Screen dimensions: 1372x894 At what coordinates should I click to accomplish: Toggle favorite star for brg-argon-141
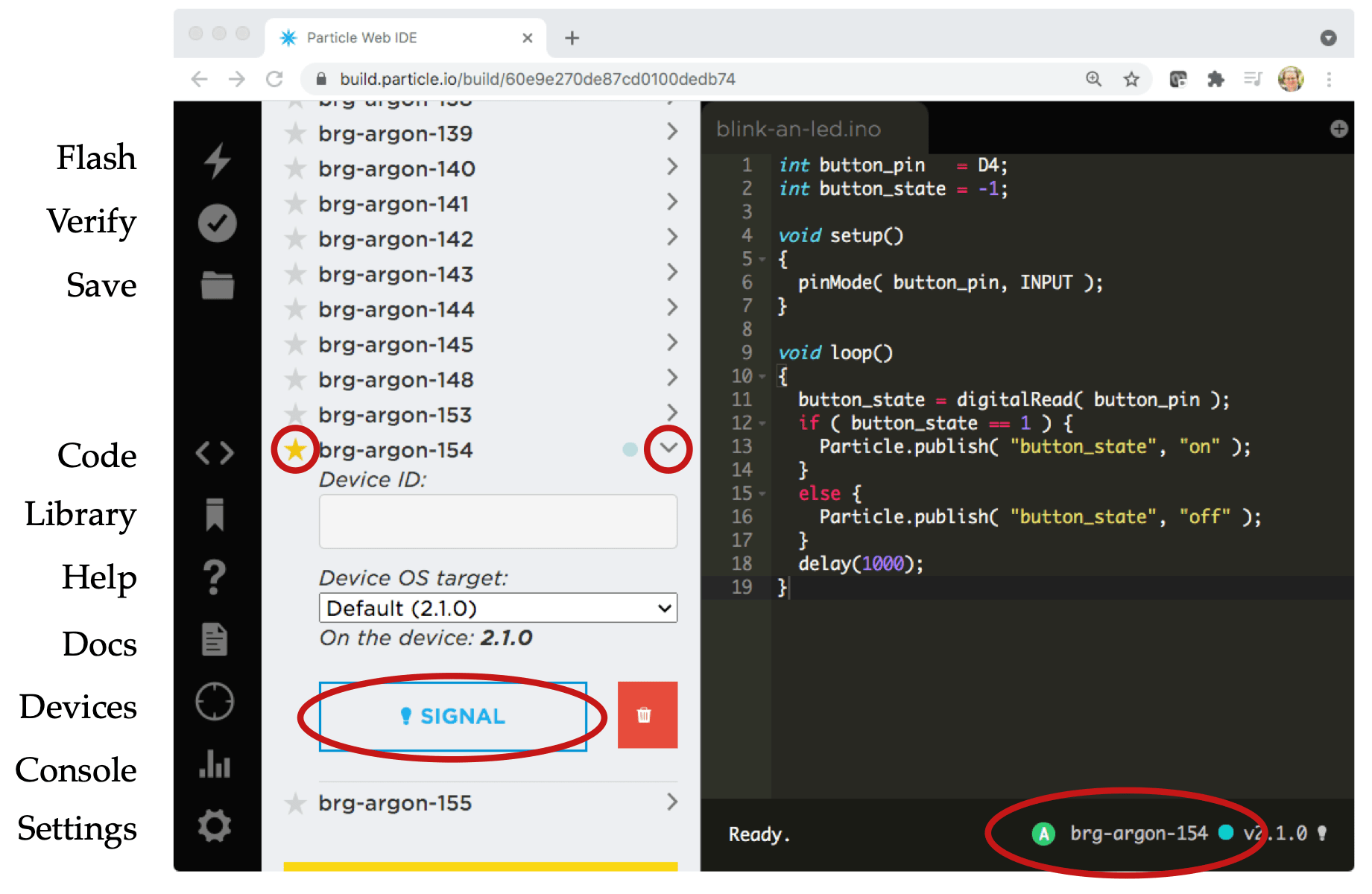(296, 203)
